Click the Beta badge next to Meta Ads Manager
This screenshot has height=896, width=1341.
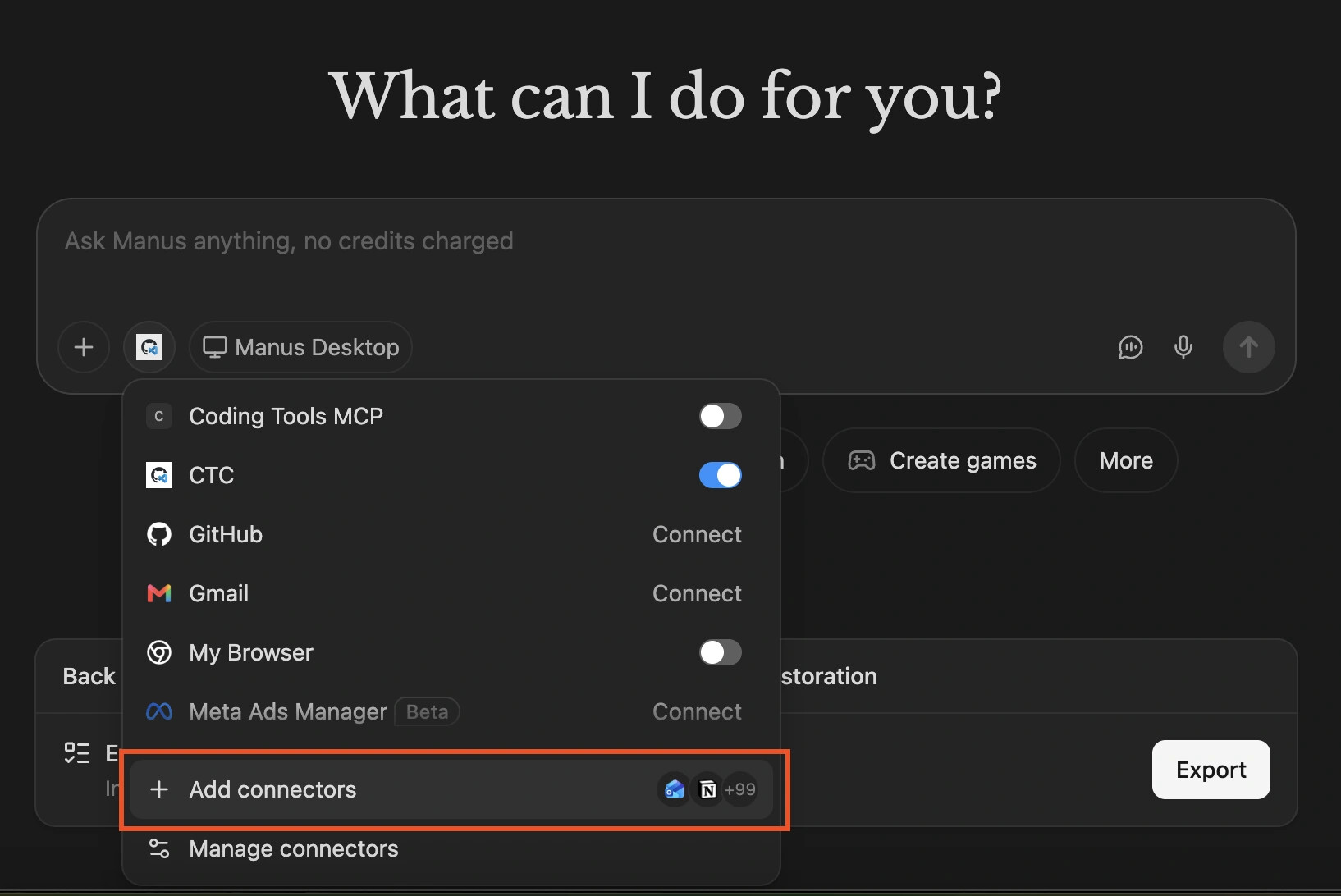click(x=427, y=711)
